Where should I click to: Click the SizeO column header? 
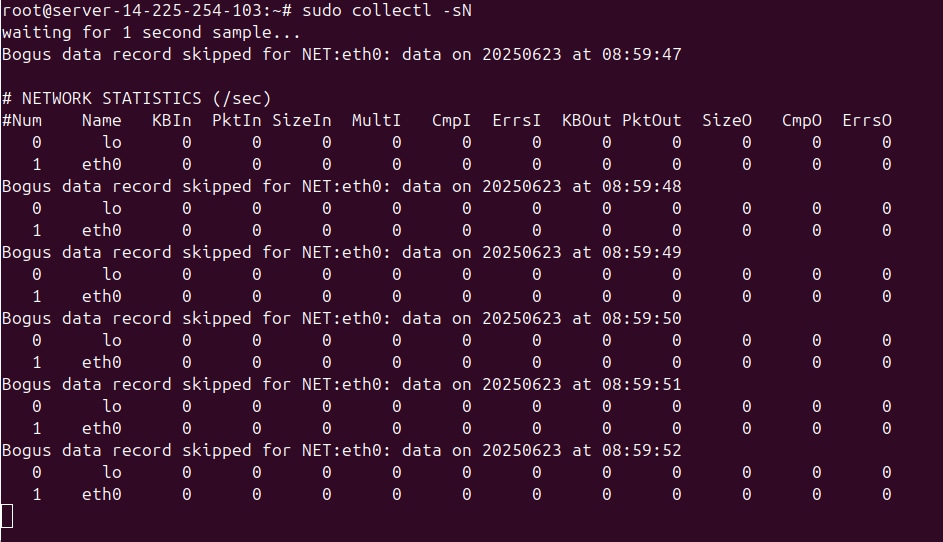[x=726, y=120]
